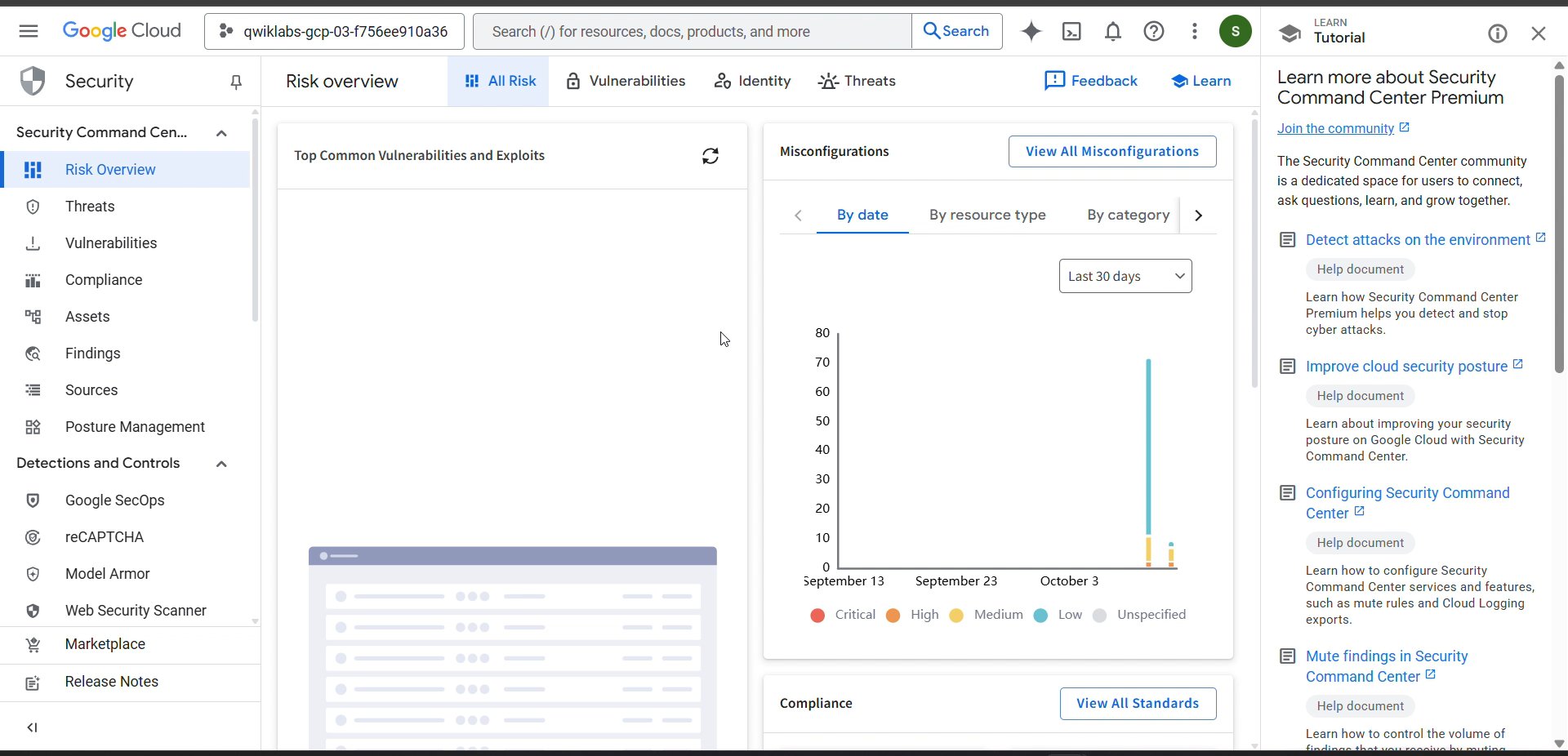Open Mute findings in Security Command Center link
Screen dimensions: 1568x756
tap(1387, 666)
